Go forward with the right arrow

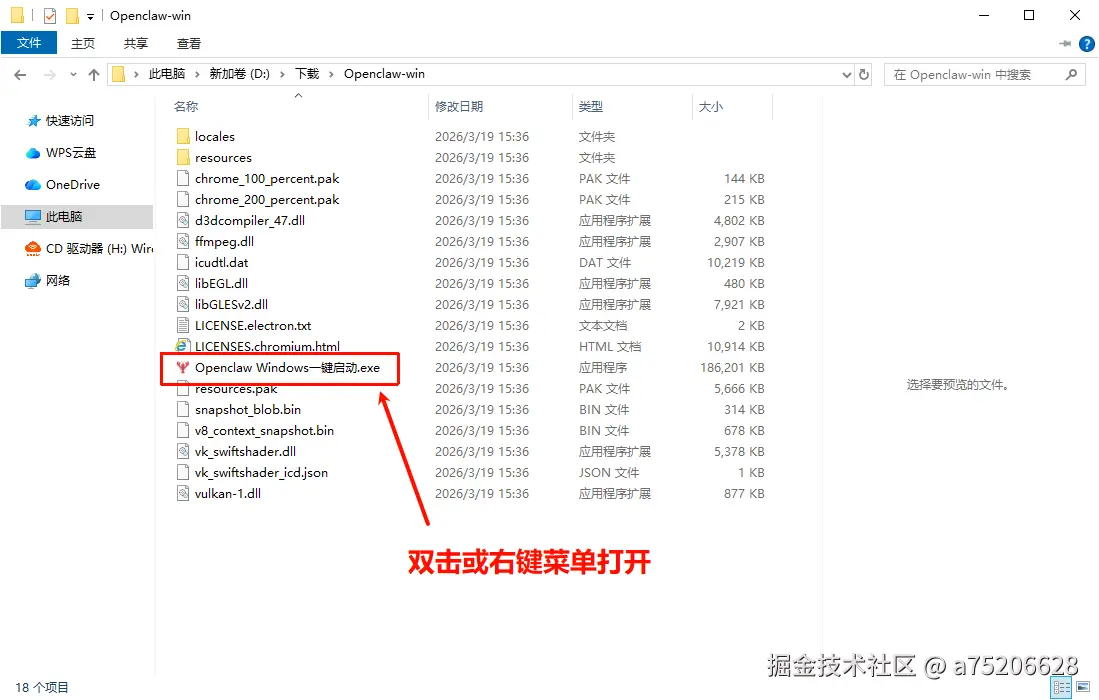(50, 74)
